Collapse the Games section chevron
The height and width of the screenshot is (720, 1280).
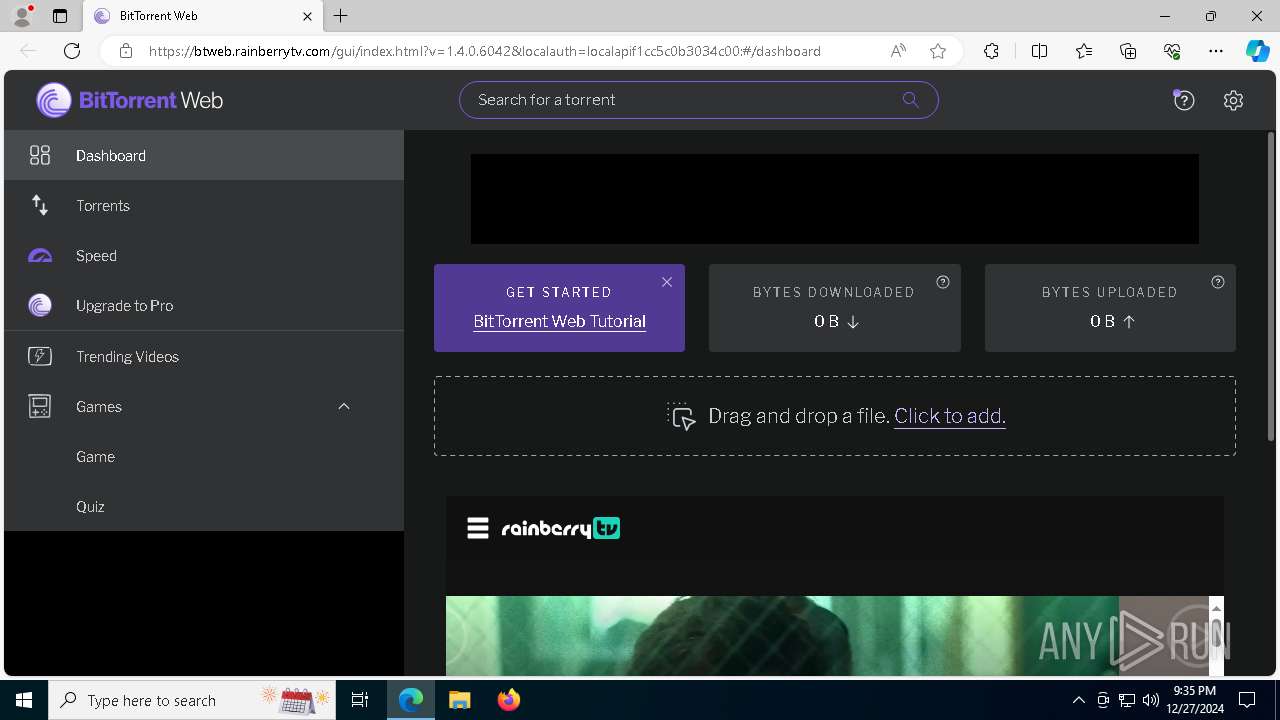[344, 406]
